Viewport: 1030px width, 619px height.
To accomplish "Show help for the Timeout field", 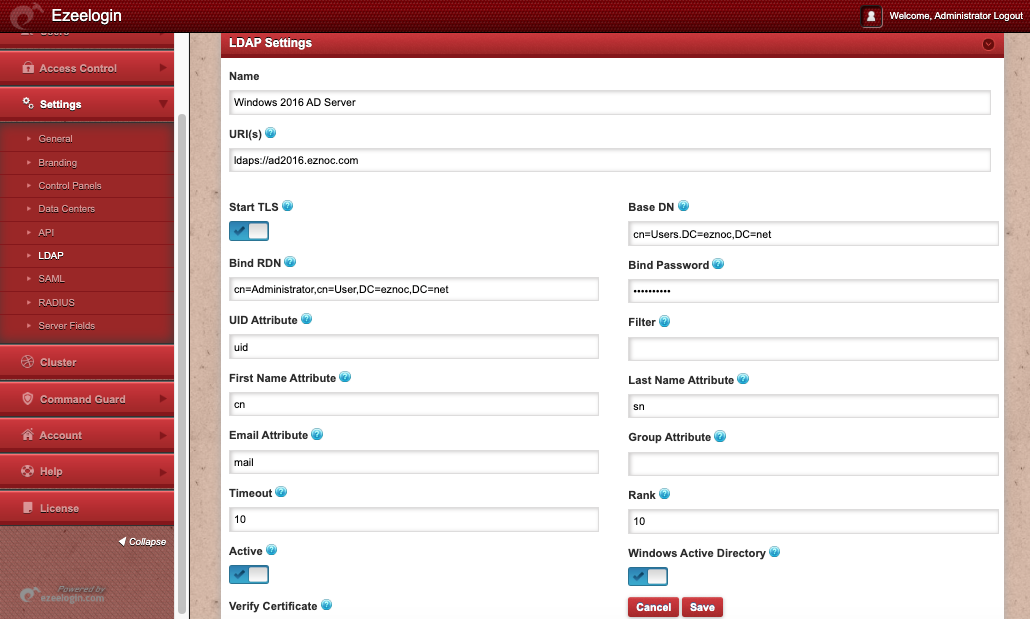I will pos(280,492).
